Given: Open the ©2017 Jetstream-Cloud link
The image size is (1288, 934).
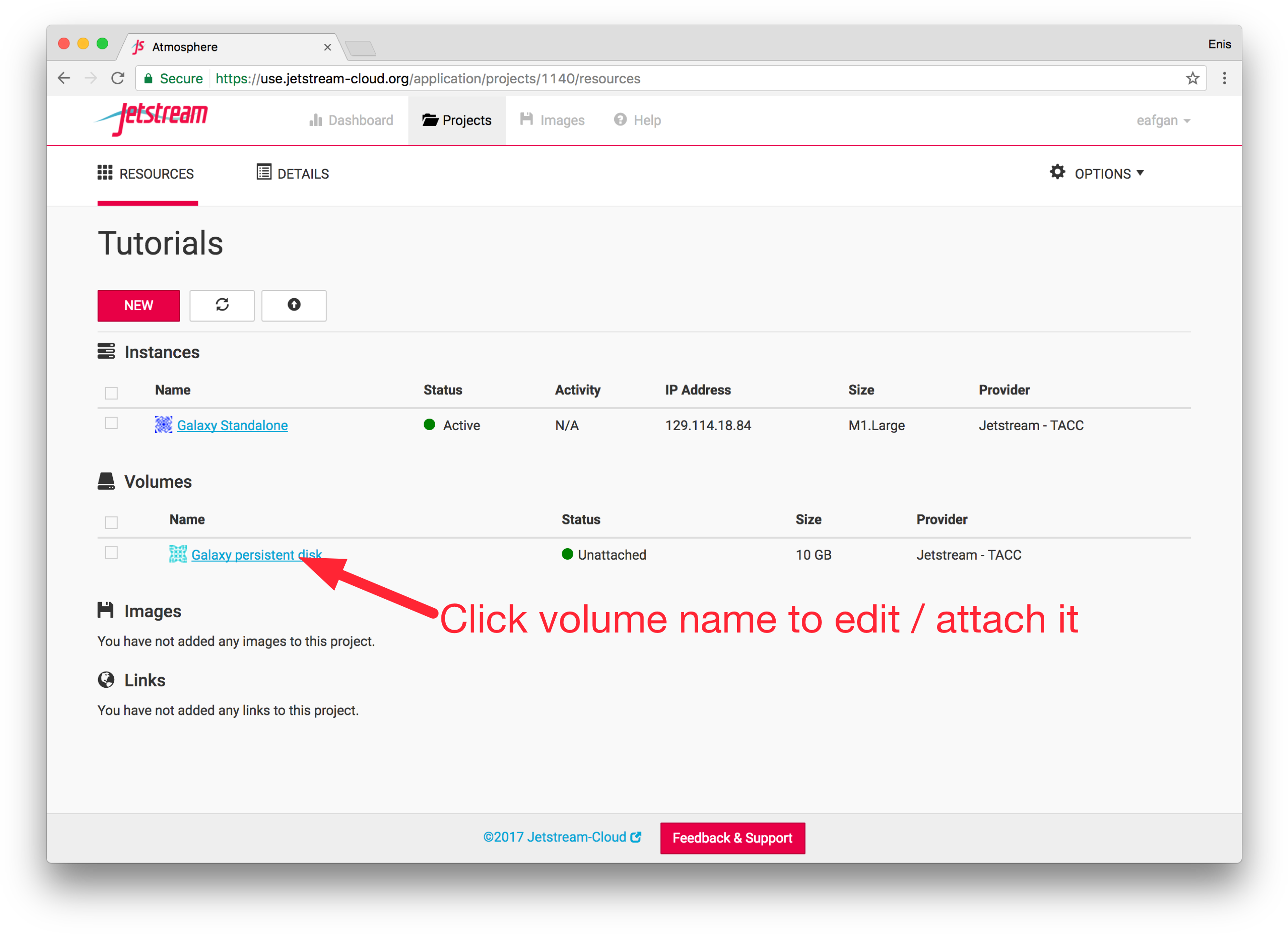Looking at the screenshot, I should click(x=562, y=837).
